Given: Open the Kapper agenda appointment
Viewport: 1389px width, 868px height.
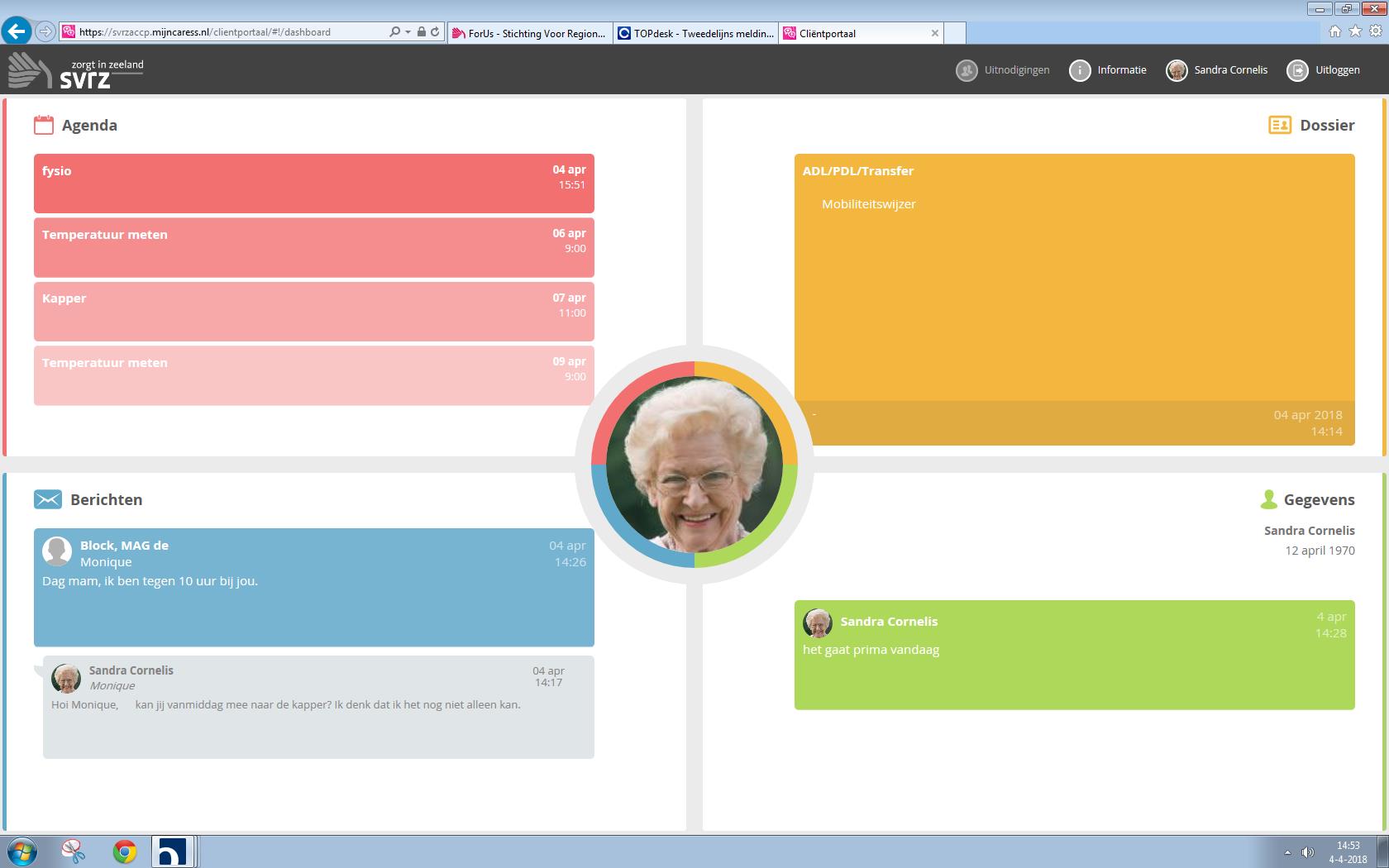Looking at the screenshot, I should 313,311.
